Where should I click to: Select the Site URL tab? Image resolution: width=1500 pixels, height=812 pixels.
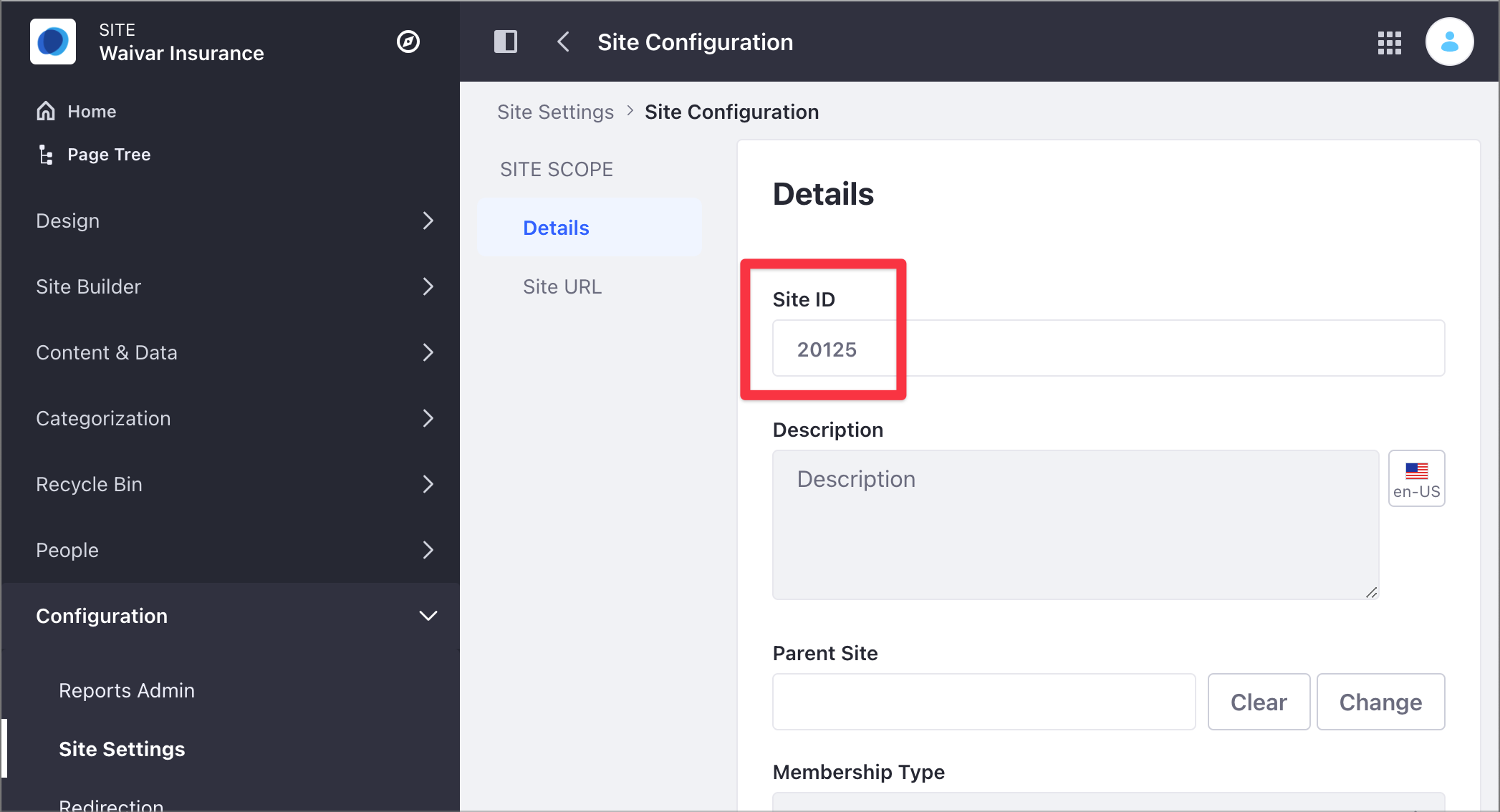(x=562, y=287)
